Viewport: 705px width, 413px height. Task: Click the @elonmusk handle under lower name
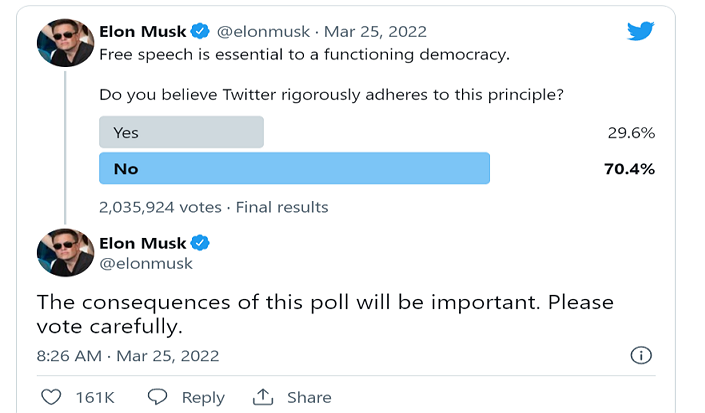(x=146, y=264)
